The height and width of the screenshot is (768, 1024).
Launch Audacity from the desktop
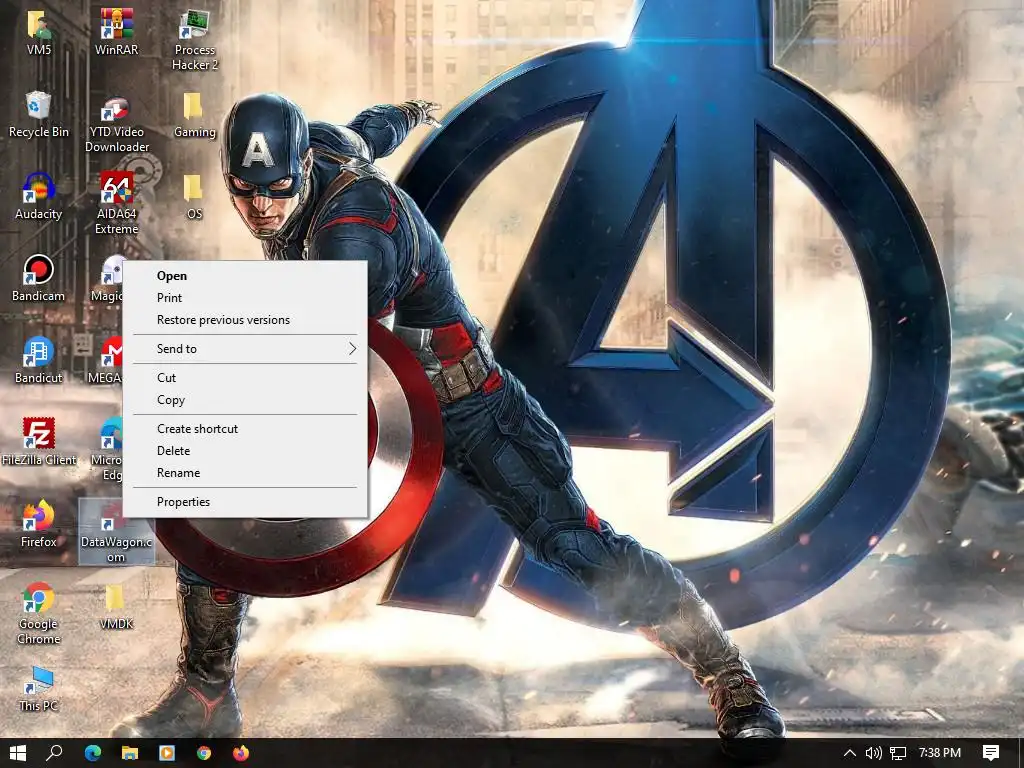[39, 196]
